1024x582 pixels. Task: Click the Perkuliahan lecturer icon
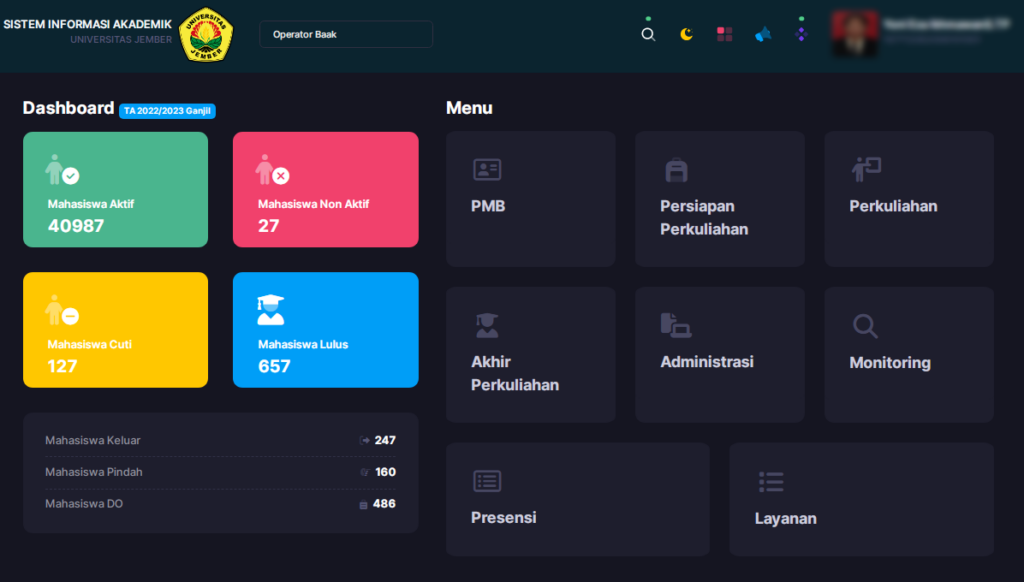[x=866, y=169]
